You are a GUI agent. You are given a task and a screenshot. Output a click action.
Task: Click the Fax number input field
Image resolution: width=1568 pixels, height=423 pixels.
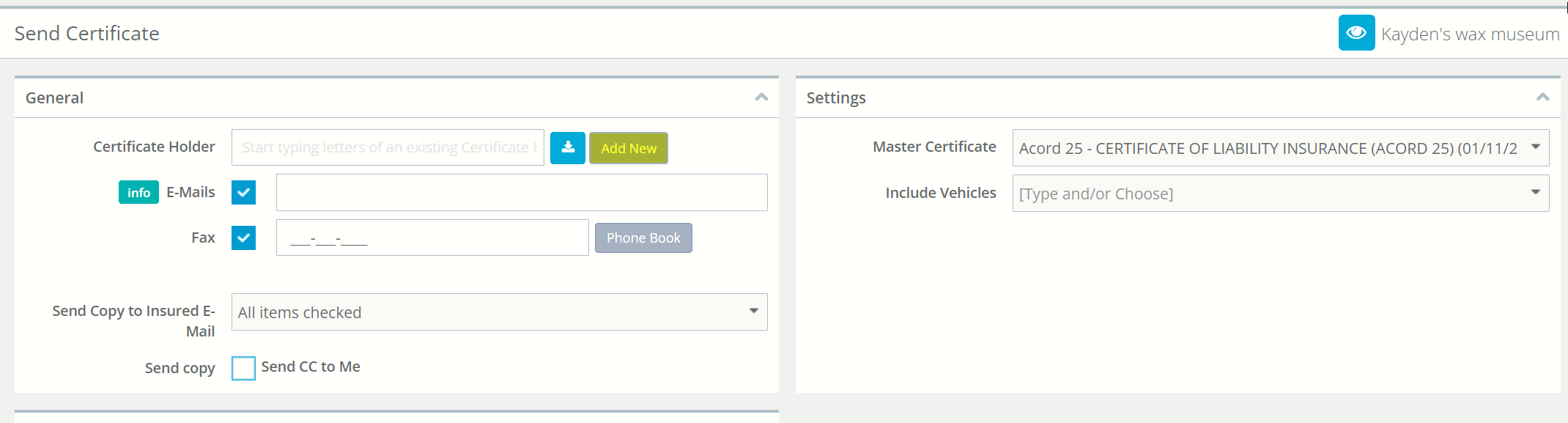click(x=432, y=238)
